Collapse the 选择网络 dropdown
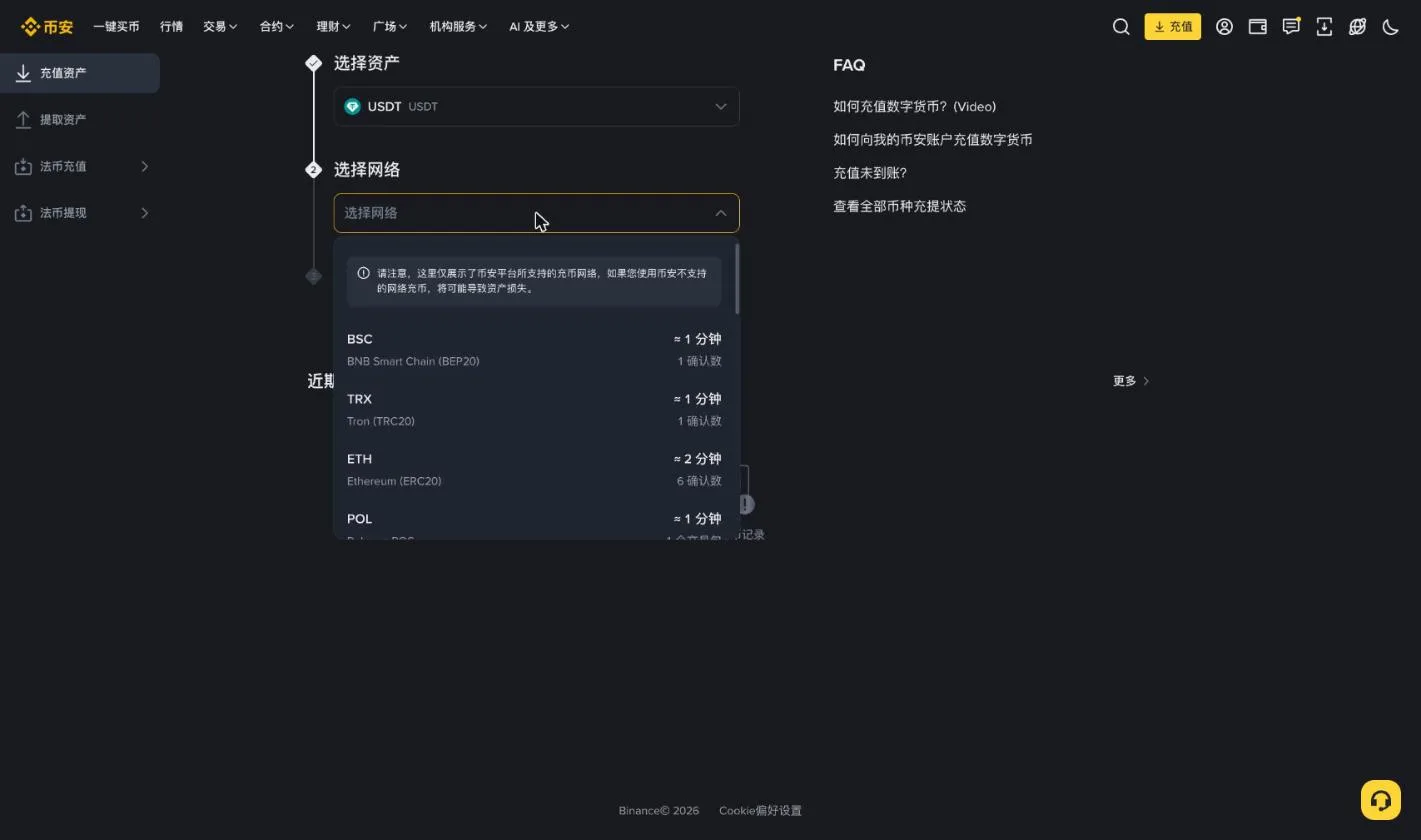This screenshot has width=1421, height=840. (536, 213)
